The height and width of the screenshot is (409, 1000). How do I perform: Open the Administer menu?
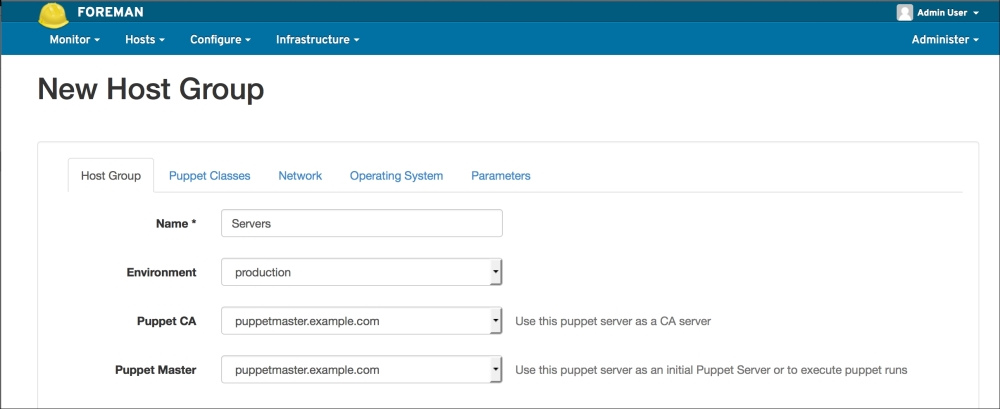click(944, 40)
